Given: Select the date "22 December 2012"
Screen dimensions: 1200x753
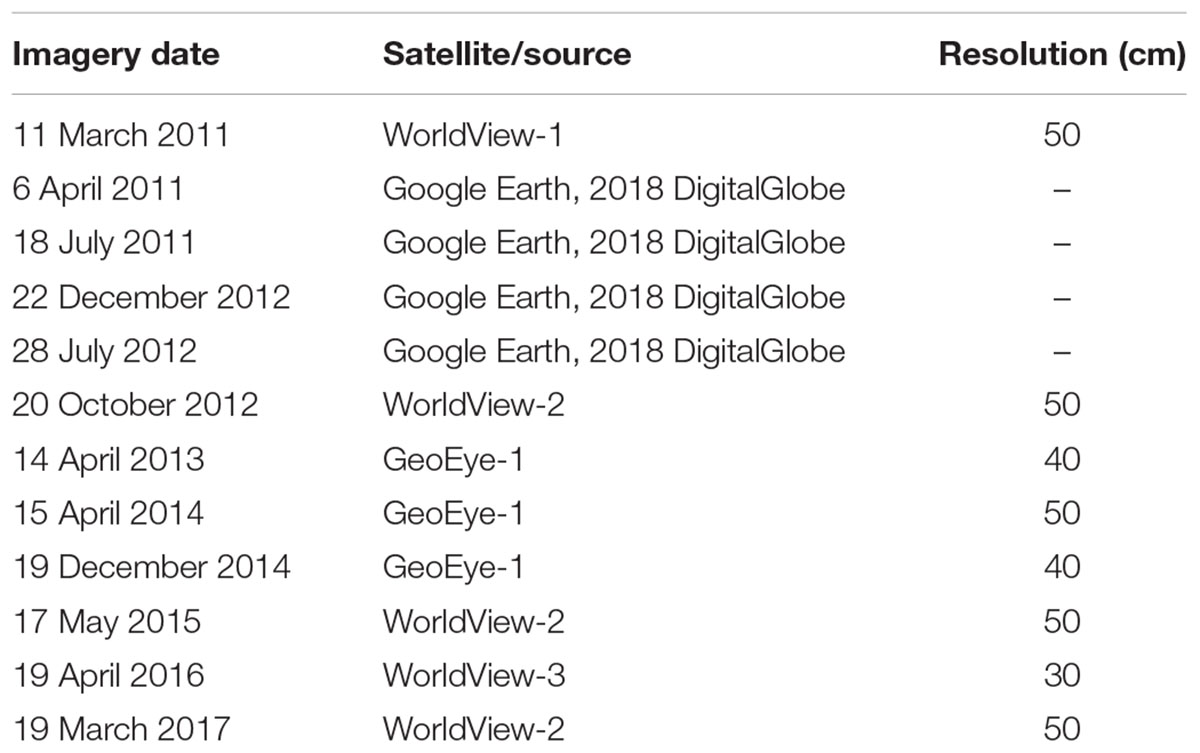Looking at the screenshot, I should coord(151,297).
